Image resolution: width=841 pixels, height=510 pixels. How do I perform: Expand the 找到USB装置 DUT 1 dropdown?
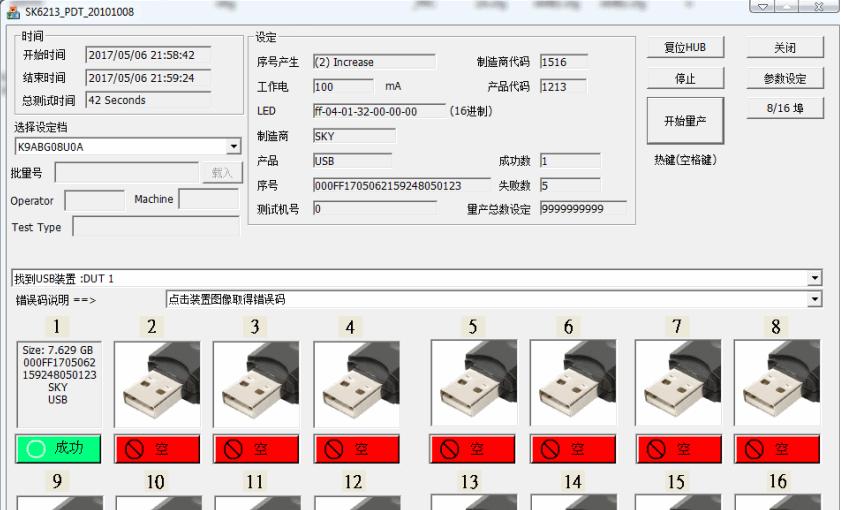tap(813, 277)
